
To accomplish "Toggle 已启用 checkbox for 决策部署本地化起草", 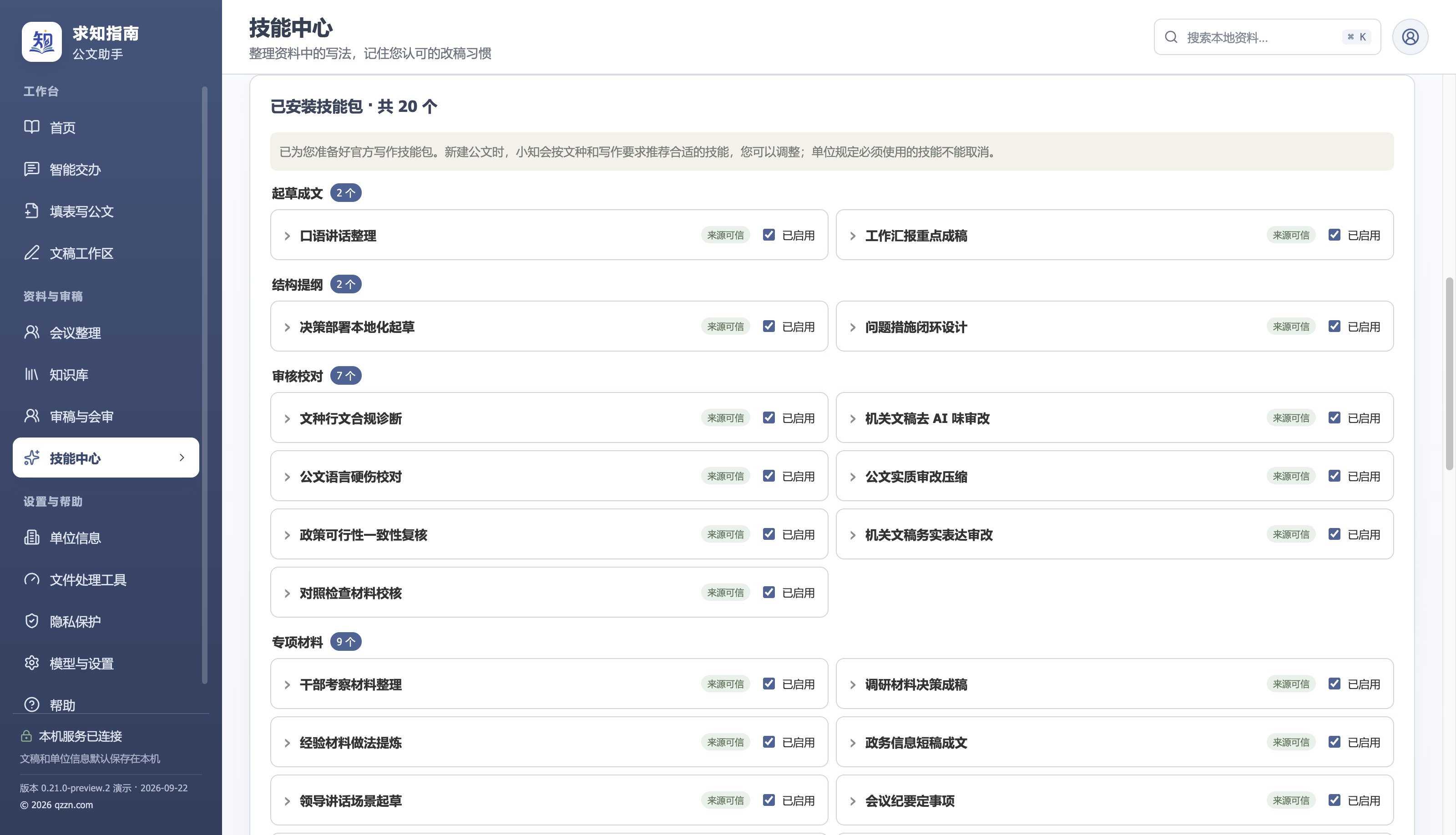I will tap(769, 327).
